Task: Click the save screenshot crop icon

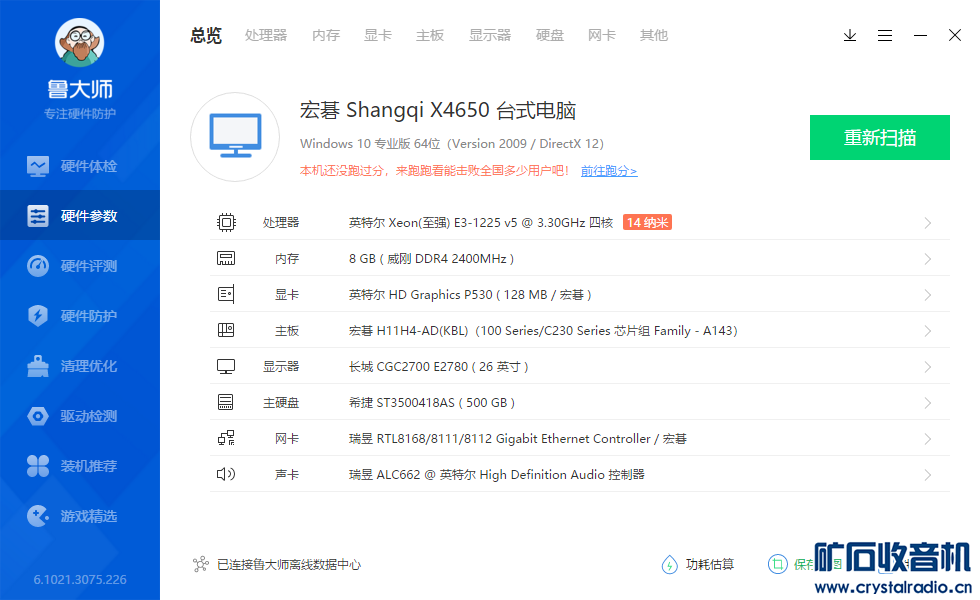Action: tap(778, 564)
